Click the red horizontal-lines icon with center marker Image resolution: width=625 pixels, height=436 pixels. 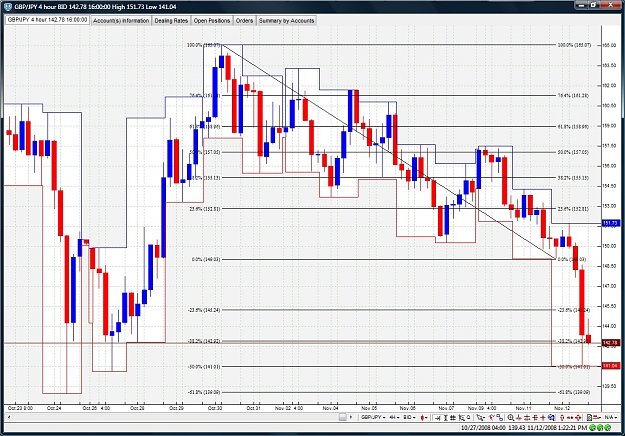point(527,418)
